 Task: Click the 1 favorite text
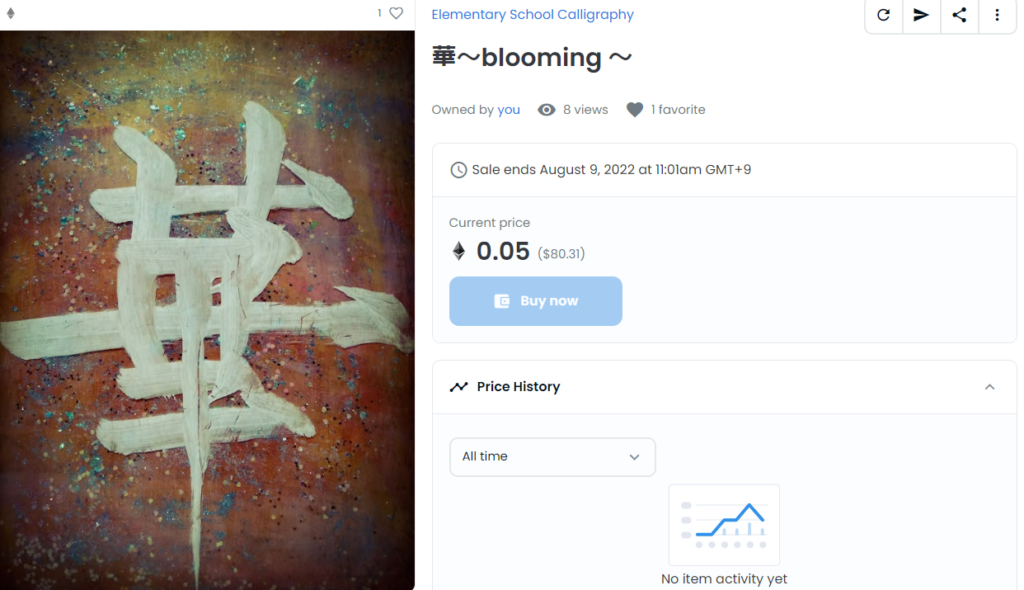click(678, 110)
